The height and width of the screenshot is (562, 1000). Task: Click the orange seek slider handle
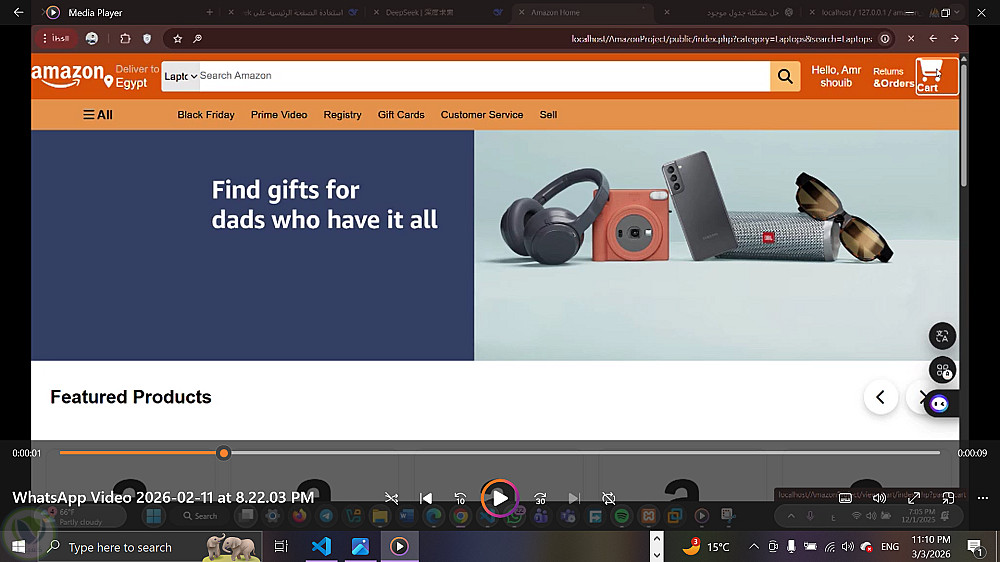pos(223,453)
